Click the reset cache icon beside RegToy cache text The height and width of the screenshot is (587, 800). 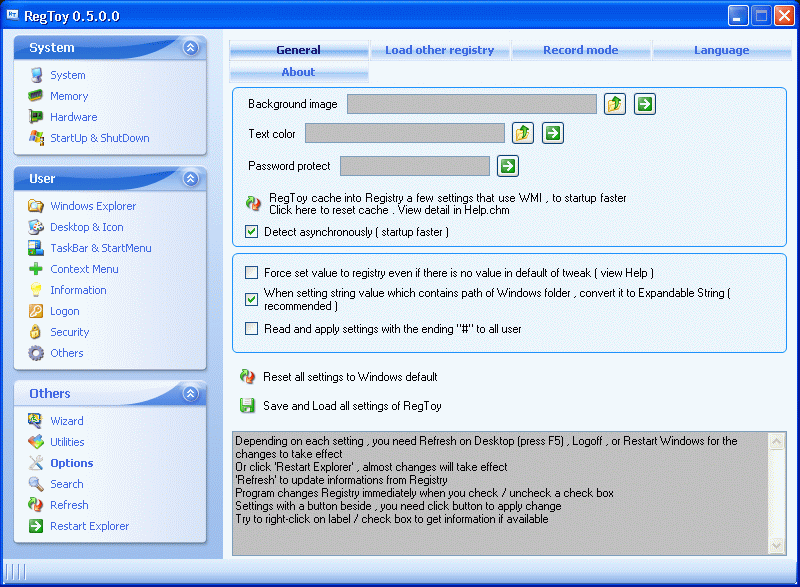253,203
